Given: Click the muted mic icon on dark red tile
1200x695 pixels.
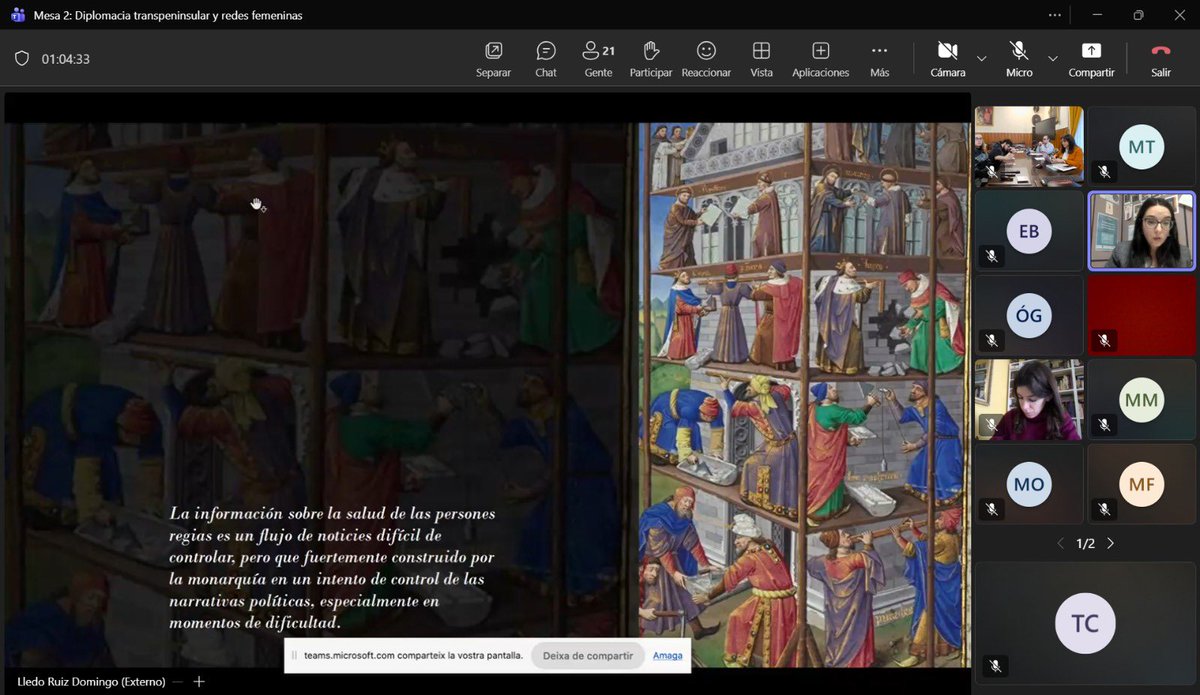Looking at the screenshot, I should (1104, 340).
